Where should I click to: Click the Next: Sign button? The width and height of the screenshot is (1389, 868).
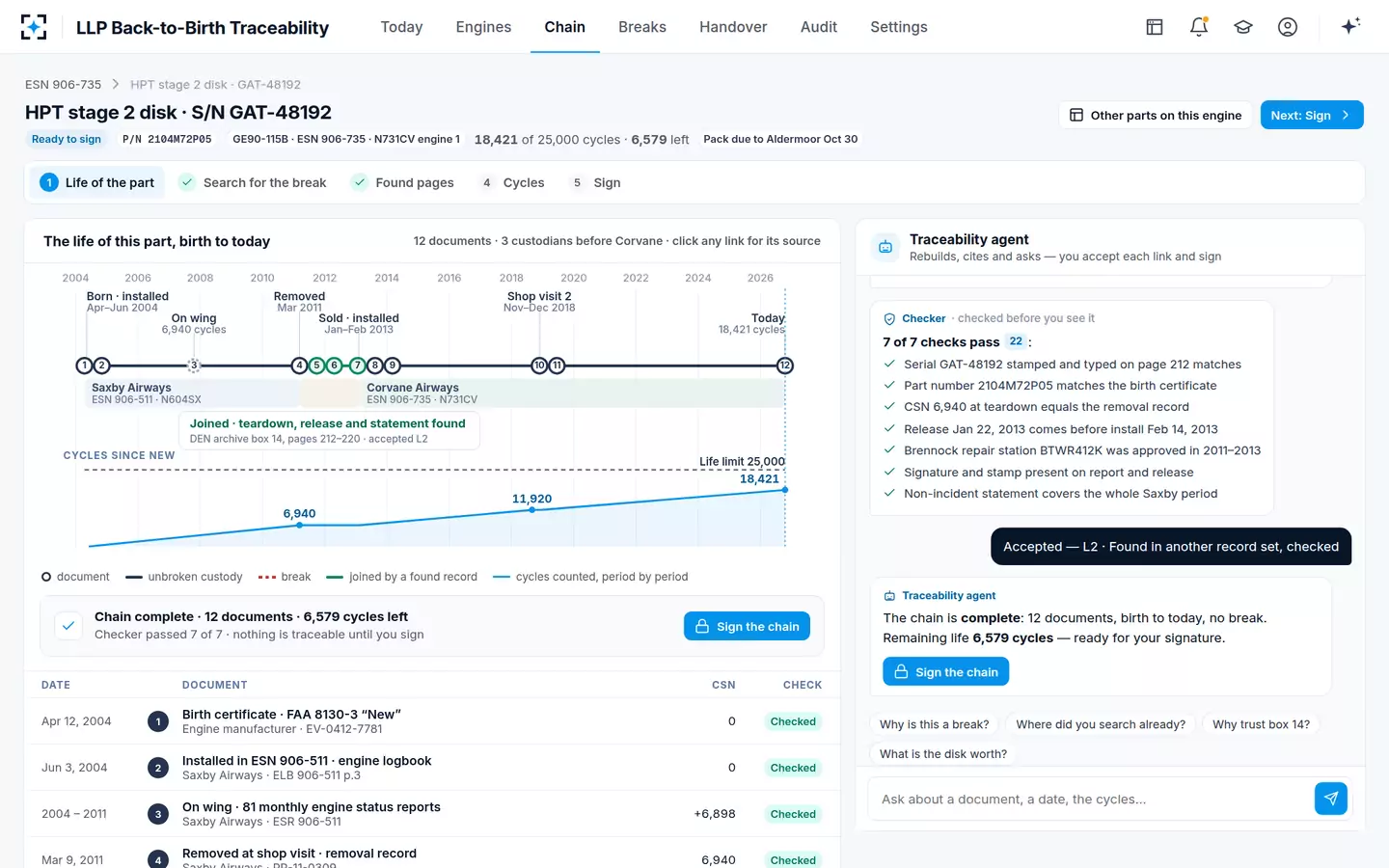point(1312,115)
